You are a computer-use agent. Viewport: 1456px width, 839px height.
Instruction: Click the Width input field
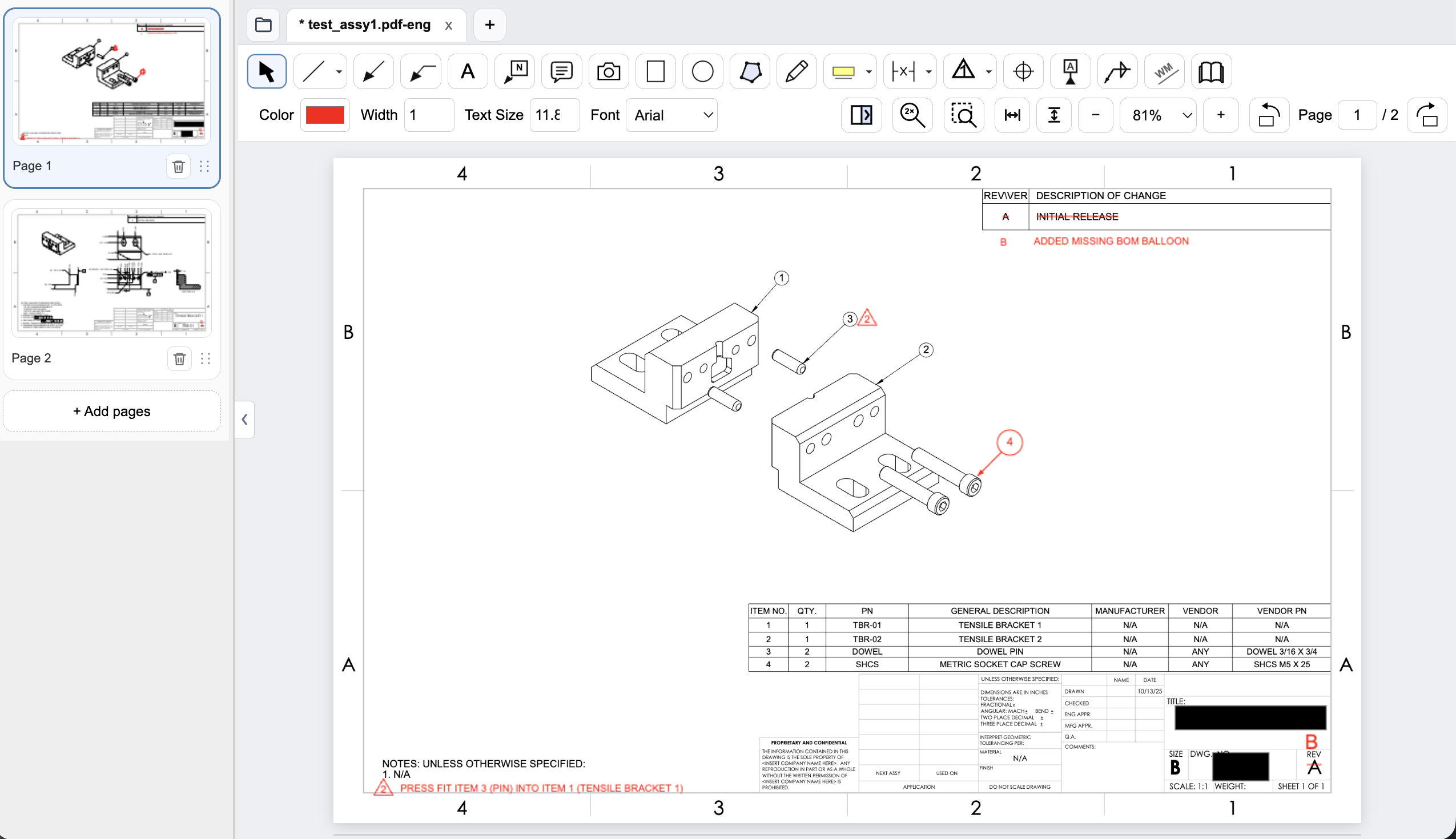(x=429, y=115)
